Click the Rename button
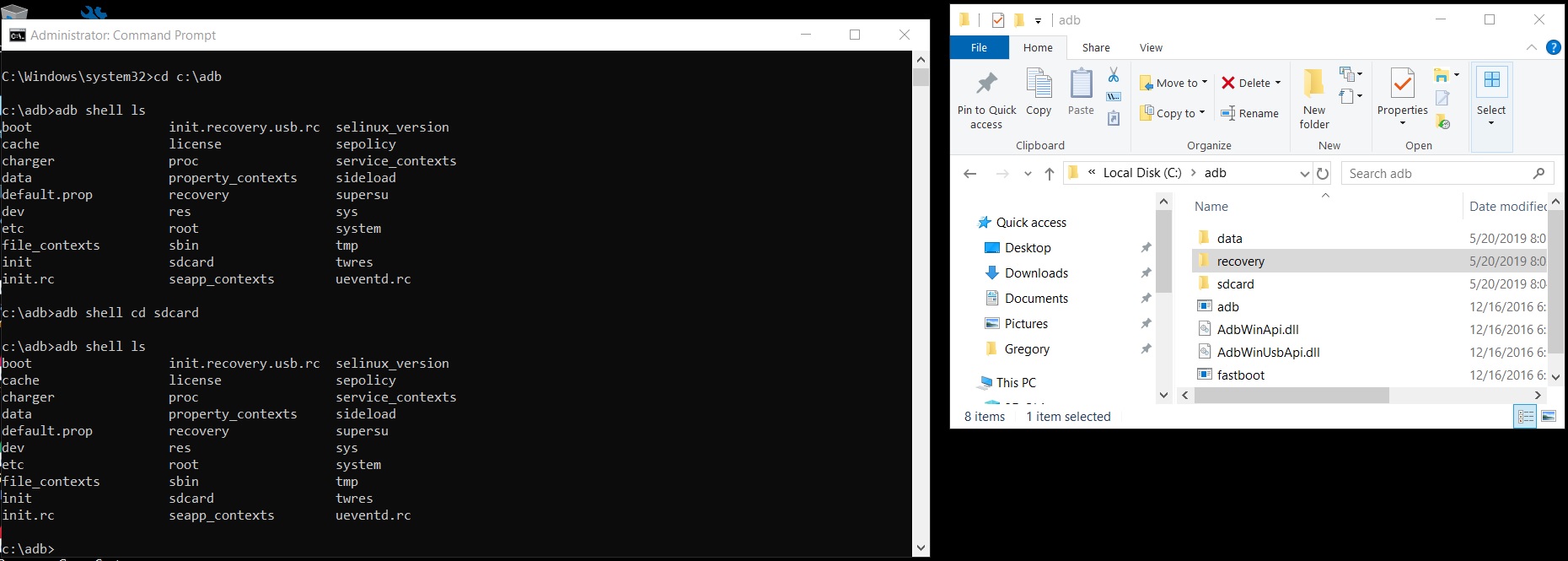Screen dimensions: 1568x561 click(x=1249, y=113)
